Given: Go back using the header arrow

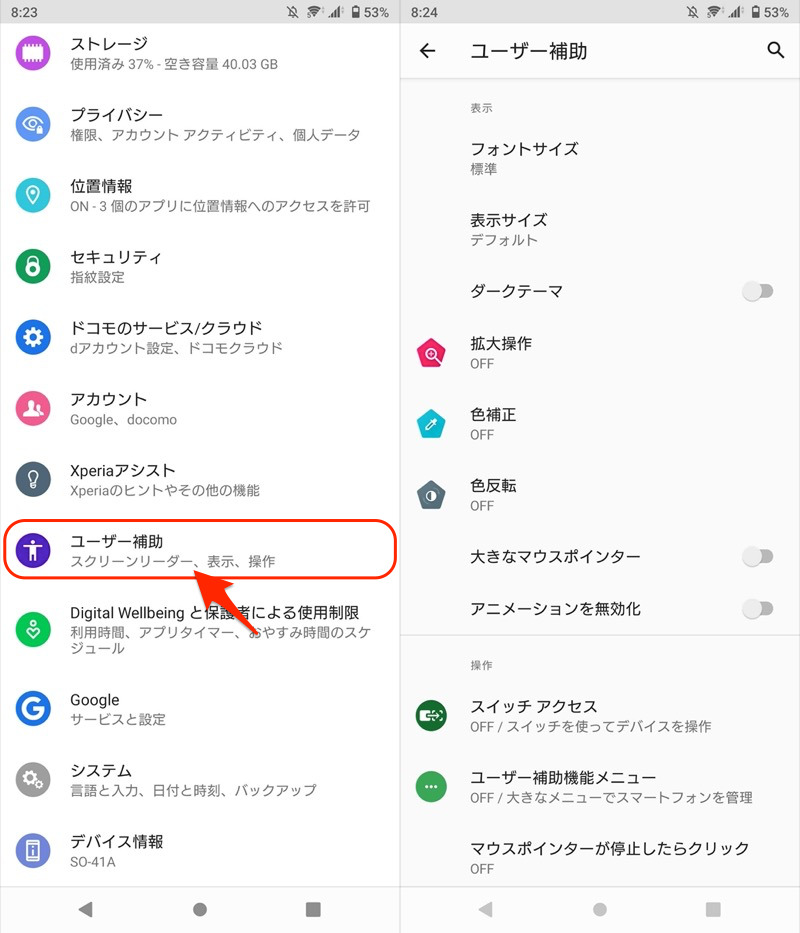Looking at the screenshot, I should click(427, 51).
